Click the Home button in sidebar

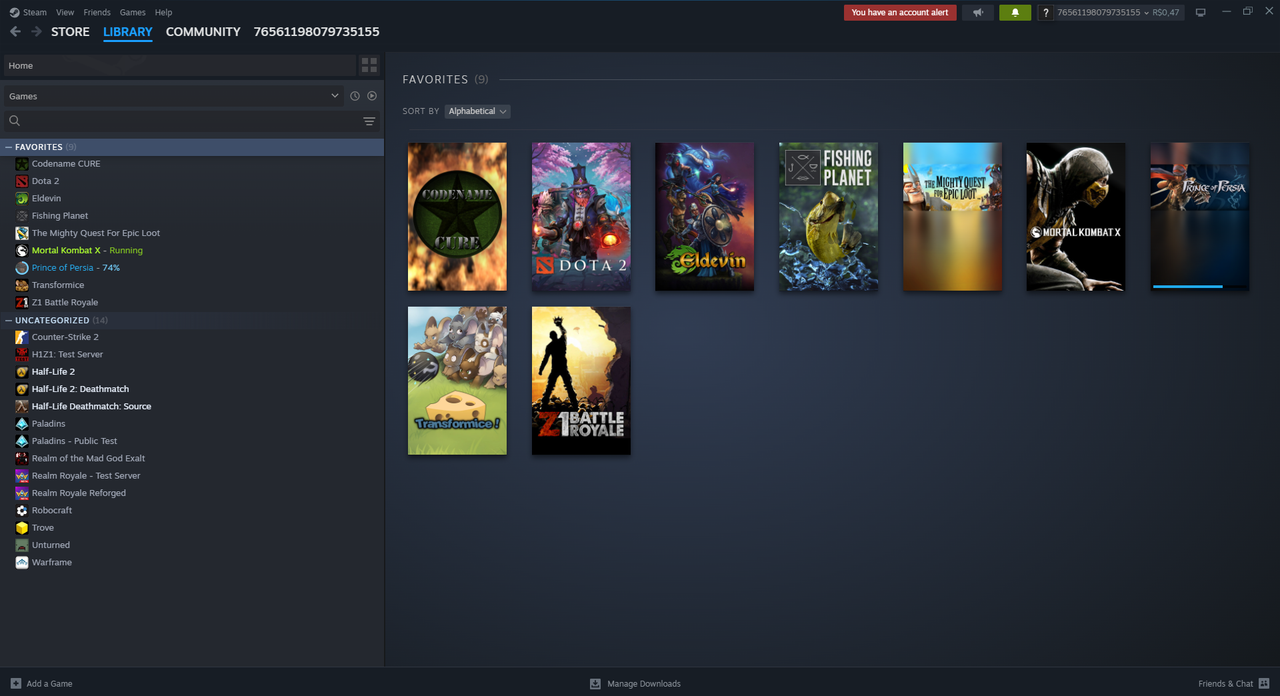(x=180, y=65)
